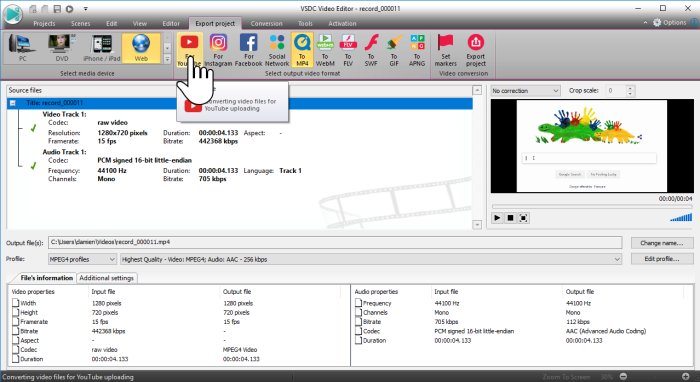Expand the media device gallery list
700x382 pixels.
pyautogui.click(x=167, y=59)
